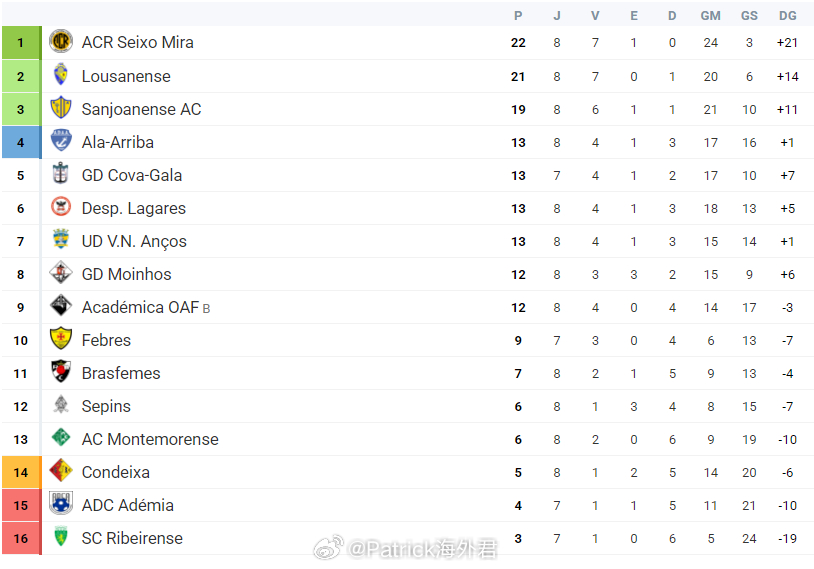Viewport: 814px width, 569px height.
Task: Click the SC Ribeirense team crest
Action: [61, 537]
